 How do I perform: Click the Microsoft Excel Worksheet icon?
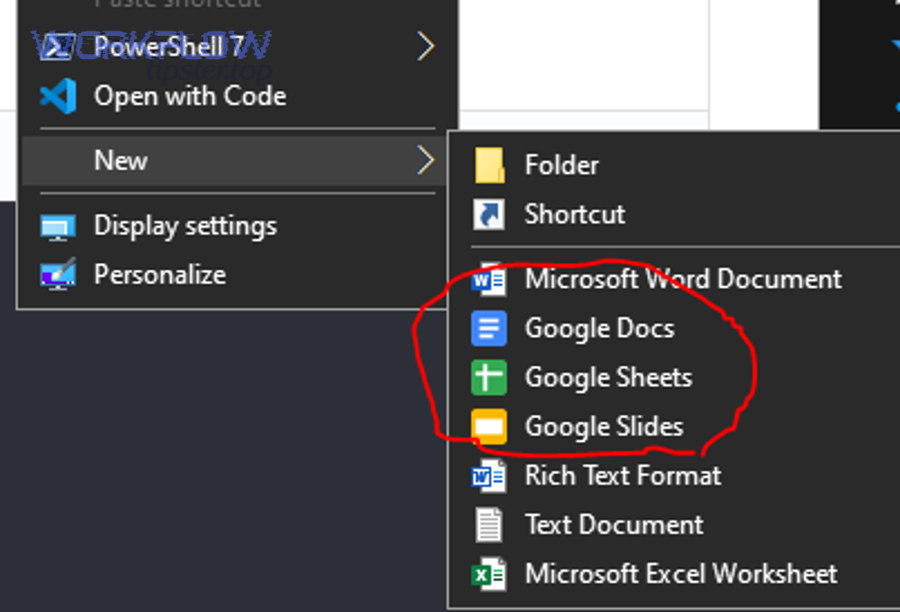[x=489, y=574]
